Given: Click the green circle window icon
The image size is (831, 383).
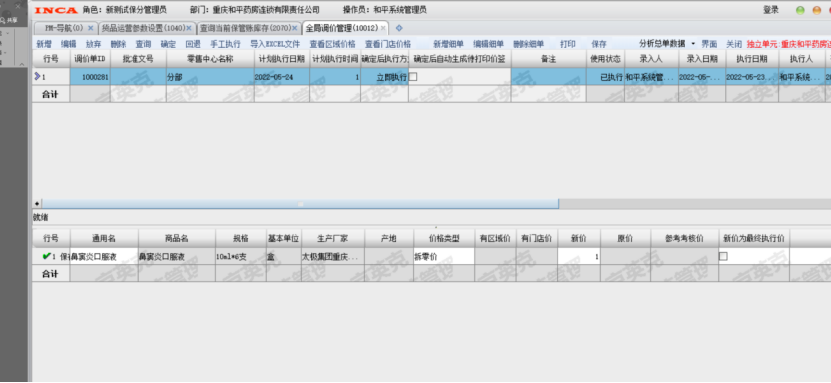Looking at the screenshot, I should pyautogui.click(x=800, y=10).
